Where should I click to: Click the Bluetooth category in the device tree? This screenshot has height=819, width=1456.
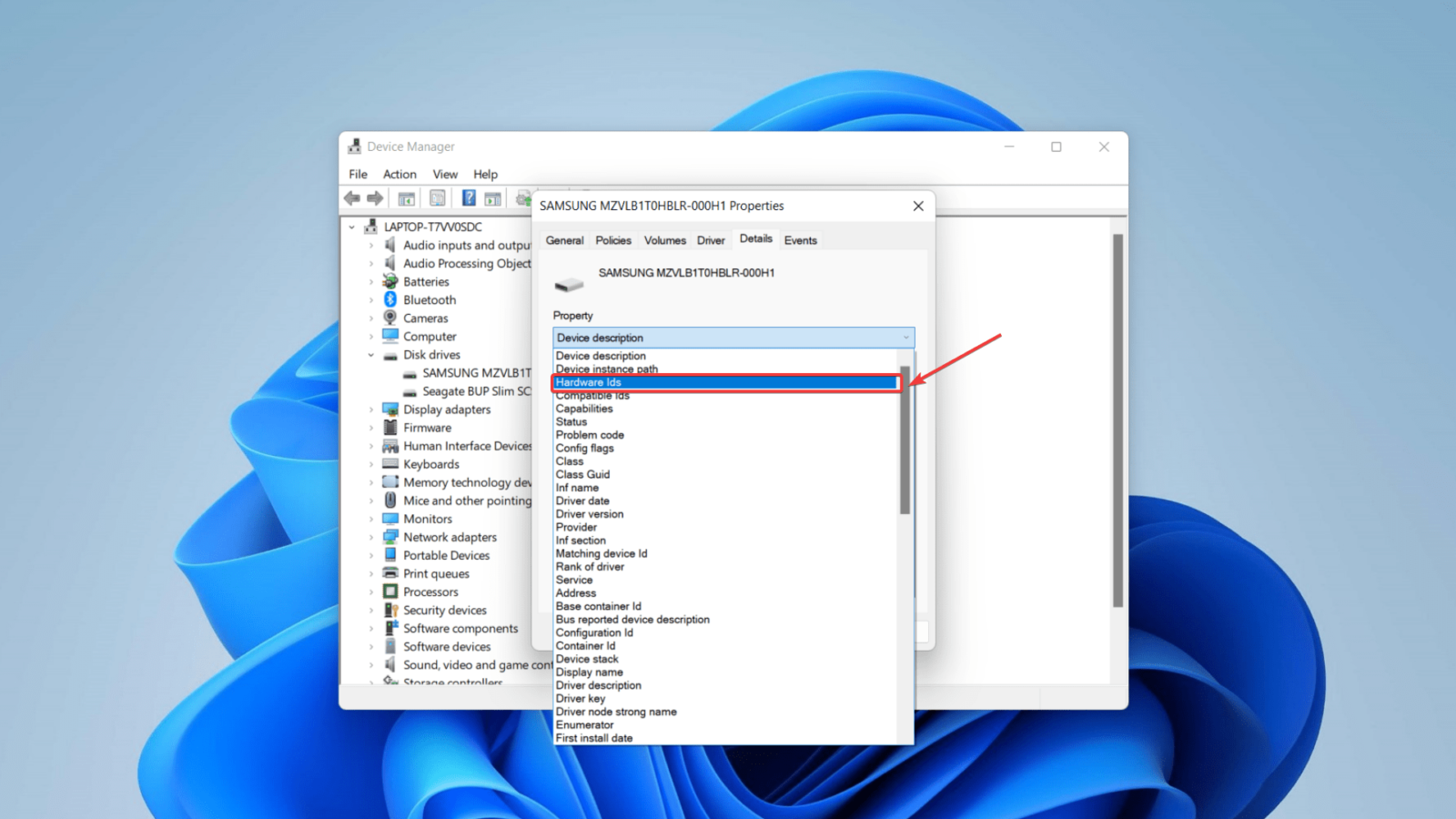pos(429,299)
